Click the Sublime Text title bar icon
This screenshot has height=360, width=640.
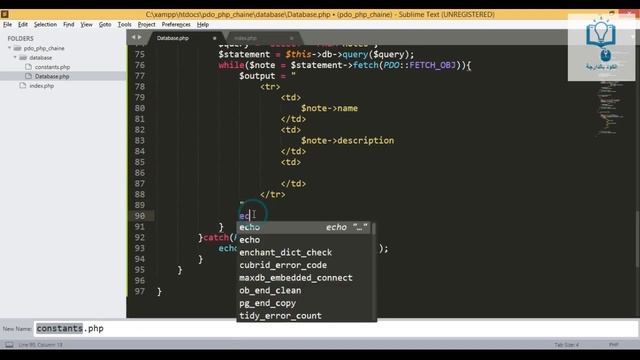(x=4, y=14)
